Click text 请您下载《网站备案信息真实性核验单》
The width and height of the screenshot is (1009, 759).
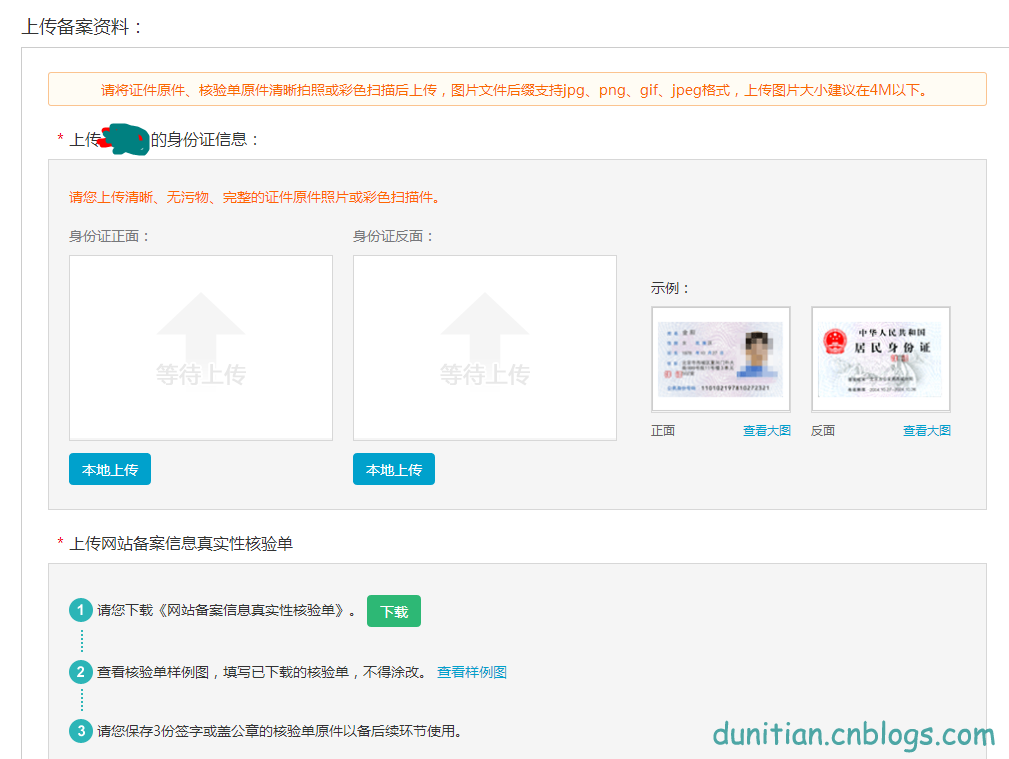[225, 610]
